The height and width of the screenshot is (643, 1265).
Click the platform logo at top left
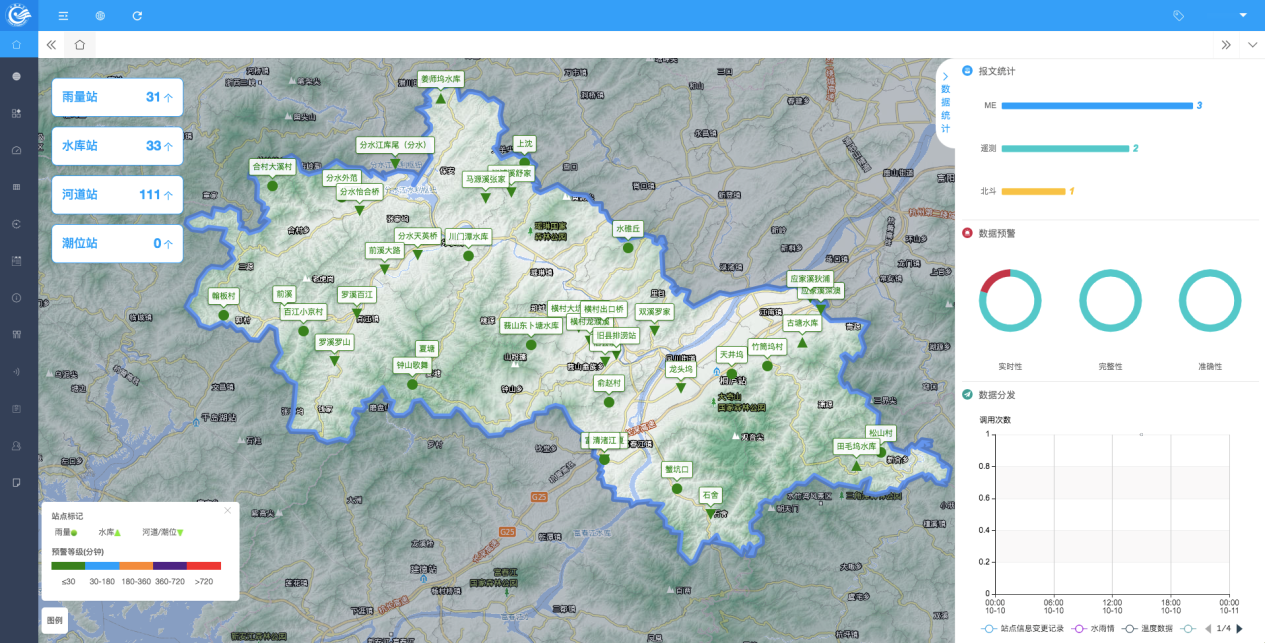point(19,15)
